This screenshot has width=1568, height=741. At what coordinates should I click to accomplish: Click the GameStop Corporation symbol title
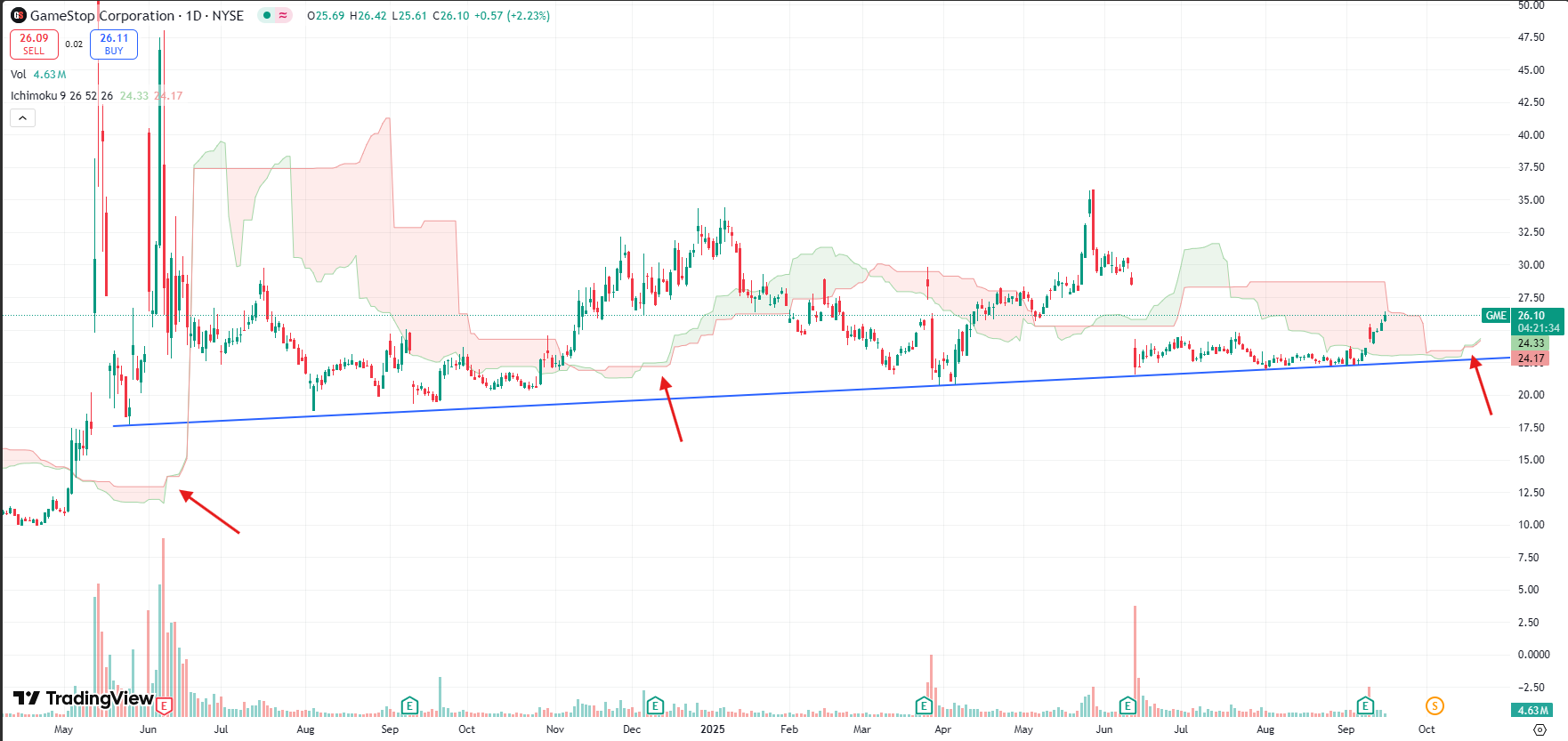tap(136, 15)
